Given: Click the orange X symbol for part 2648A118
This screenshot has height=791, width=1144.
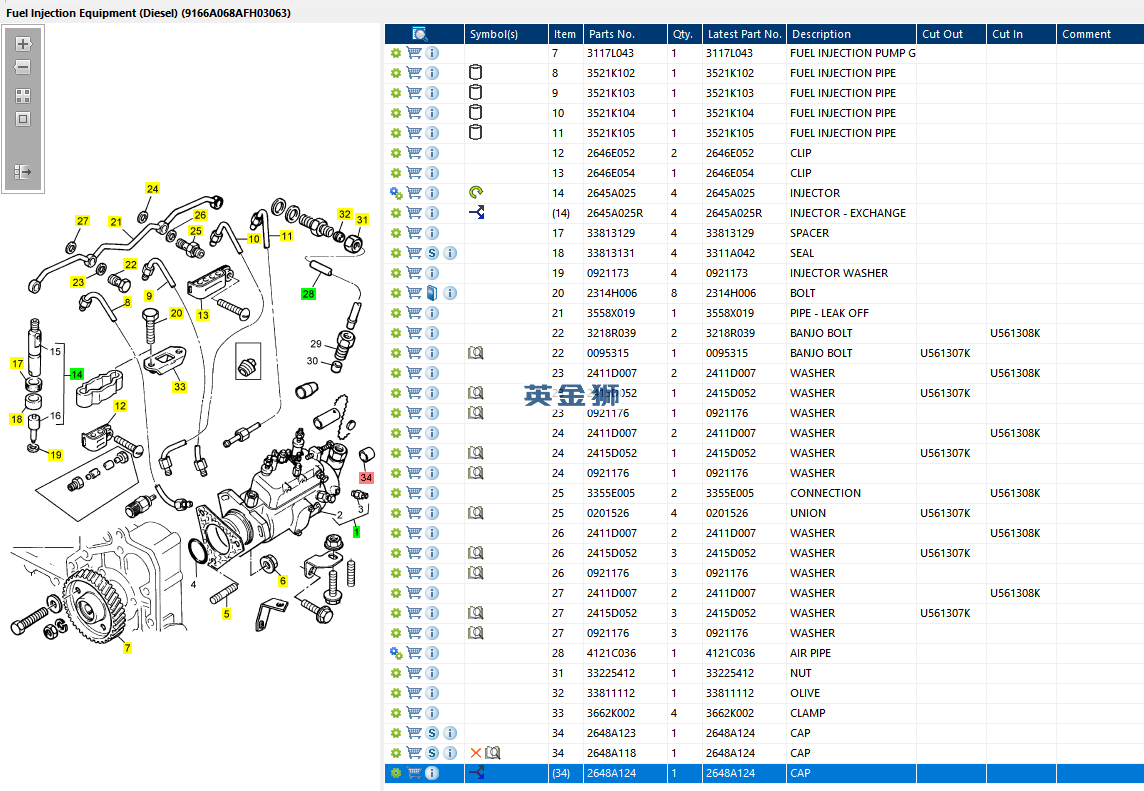Looking at the screenshot, I should click(x=475, y=753).
